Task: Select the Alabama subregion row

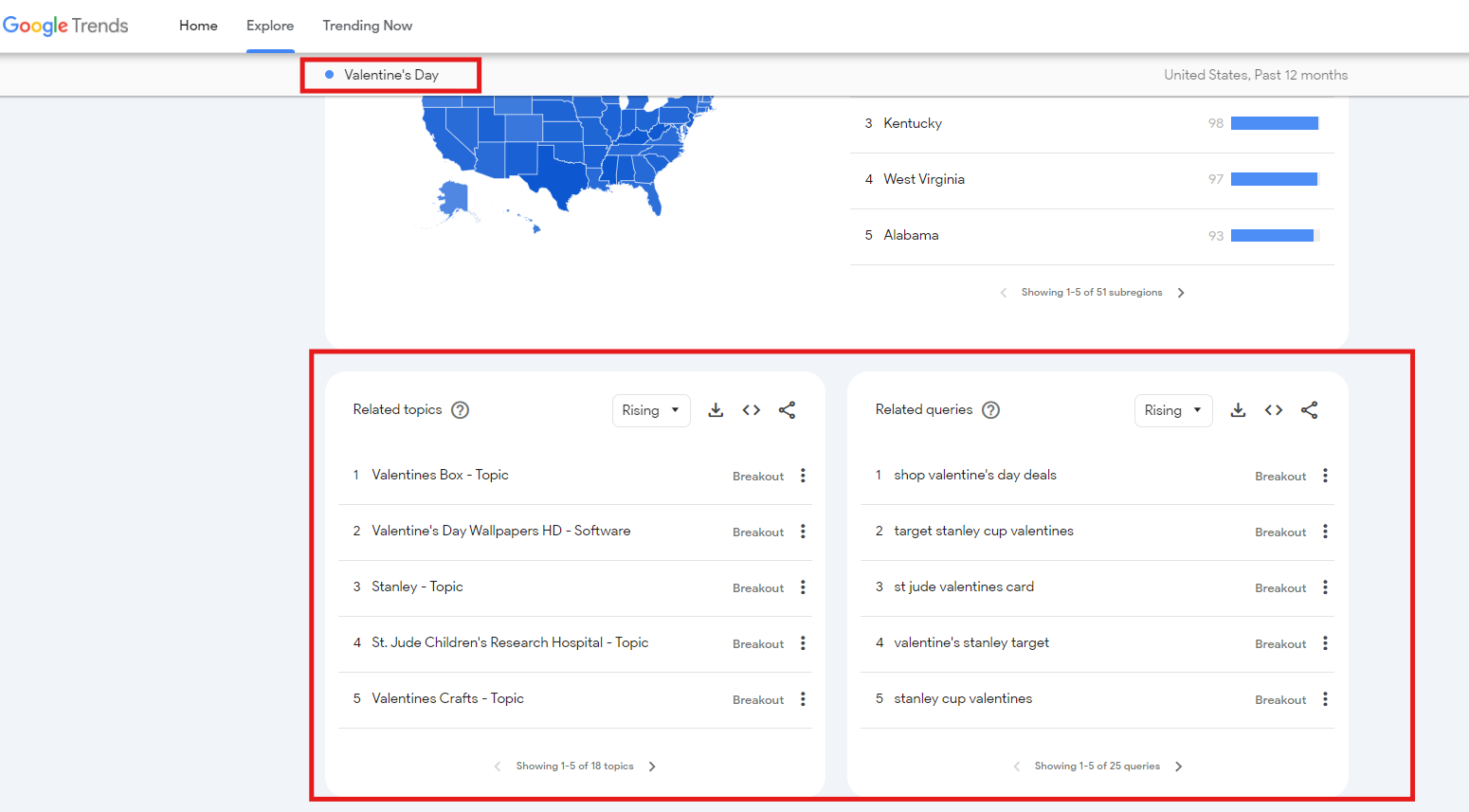Action: point(1092,236)
